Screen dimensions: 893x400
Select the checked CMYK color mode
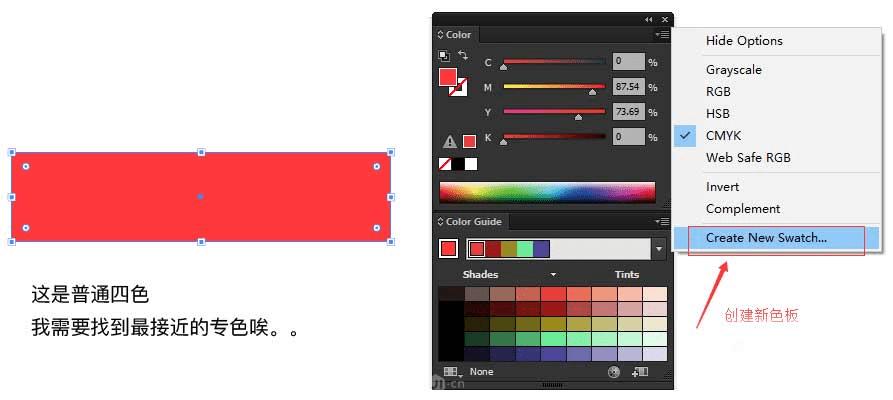point(723,136)
